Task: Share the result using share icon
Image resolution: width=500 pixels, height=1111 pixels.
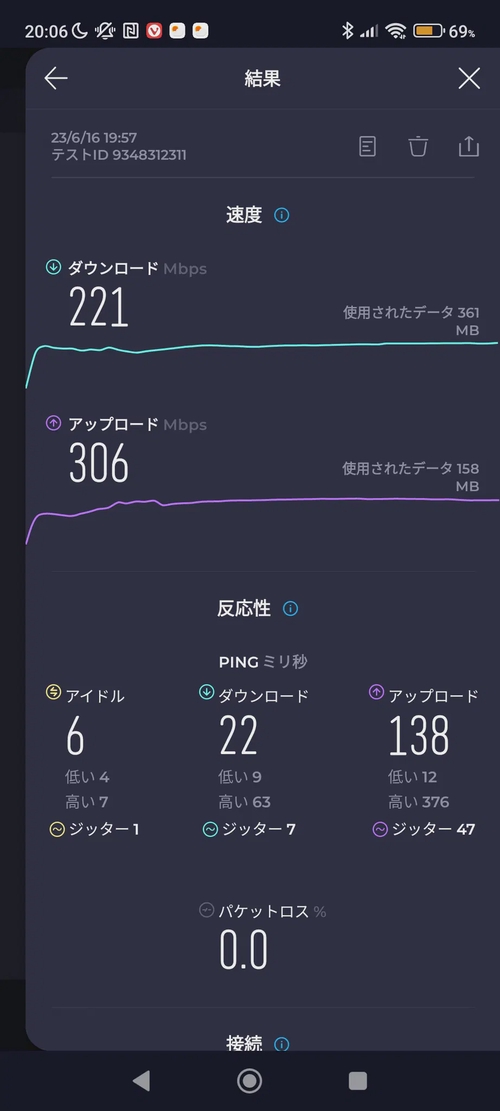Action: (469, 147)
